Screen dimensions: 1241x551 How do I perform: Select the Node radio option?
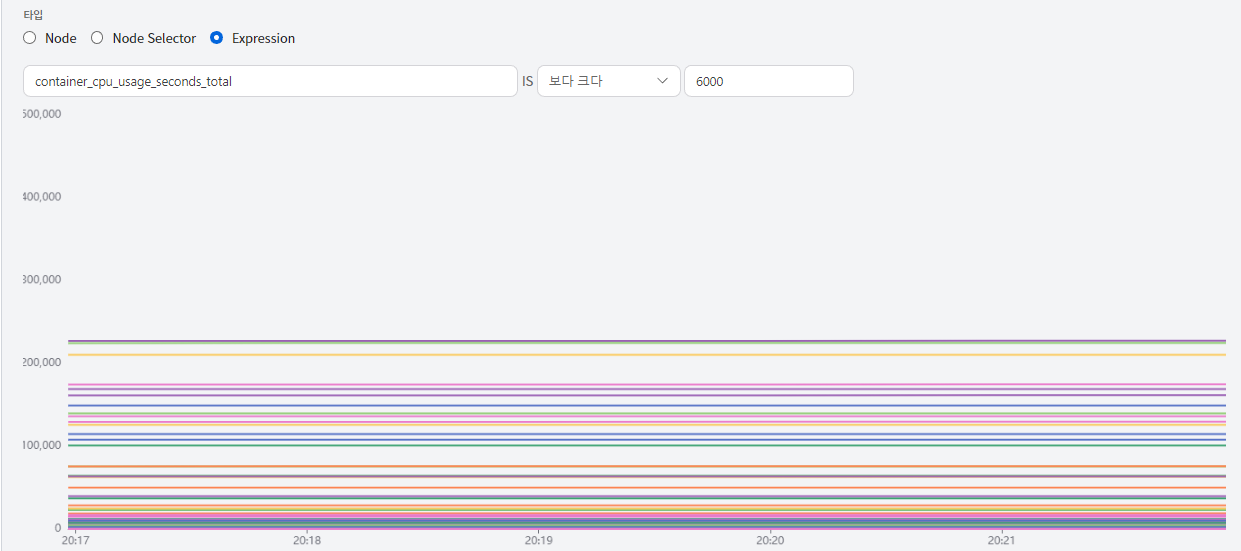[x=30, y=38]
